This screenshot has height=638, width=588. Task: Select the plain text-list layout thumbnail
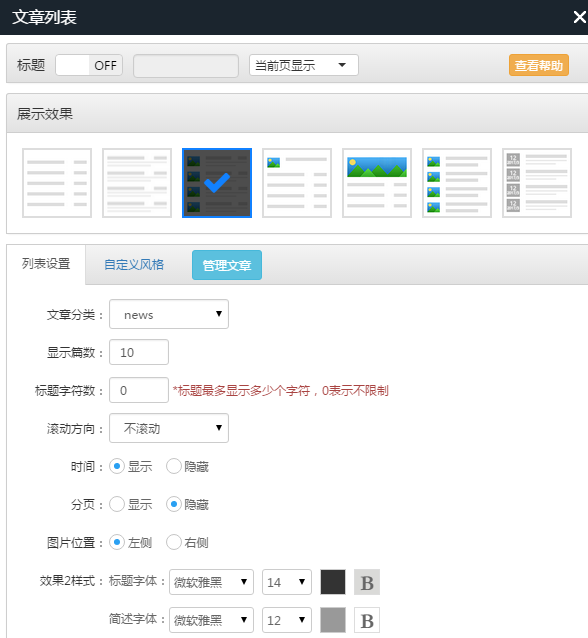(57, 183)
